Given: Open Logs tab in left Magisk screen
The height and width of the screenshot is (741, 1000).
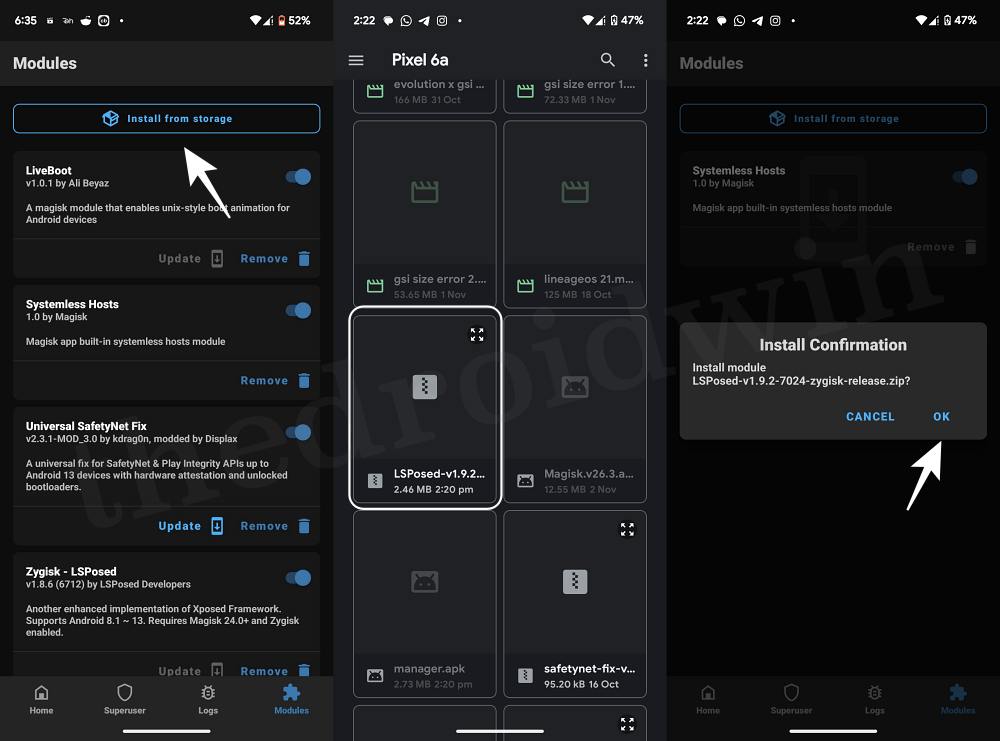Looking at the screenshot, I should coord(208,700).
